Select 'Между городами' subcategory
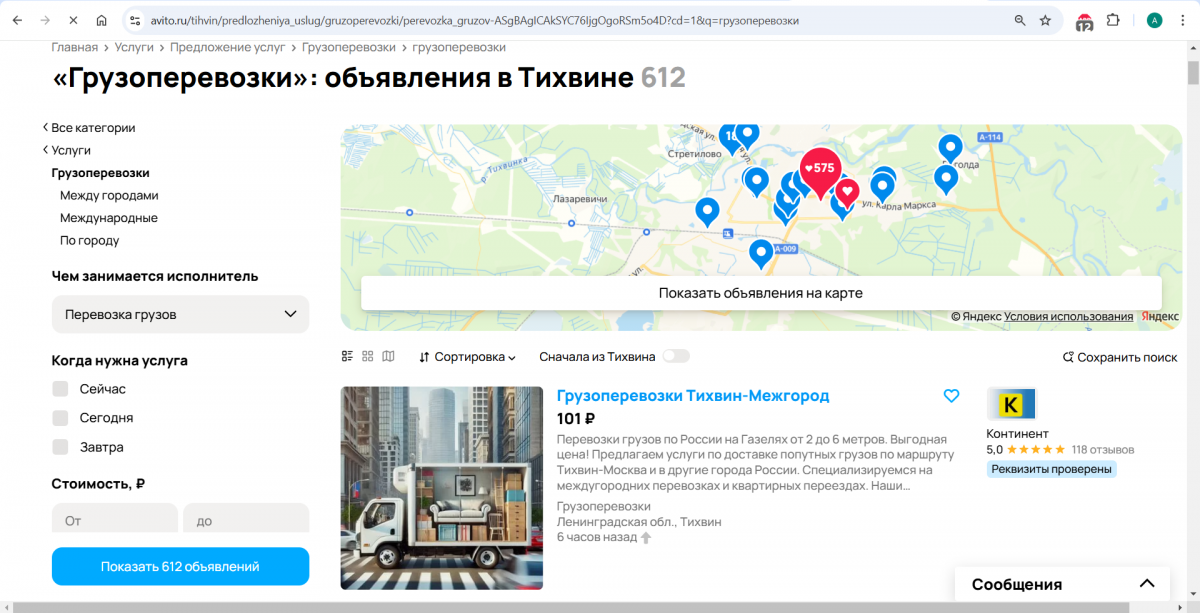Viewport: 1200px width, 613px height. 109,196
